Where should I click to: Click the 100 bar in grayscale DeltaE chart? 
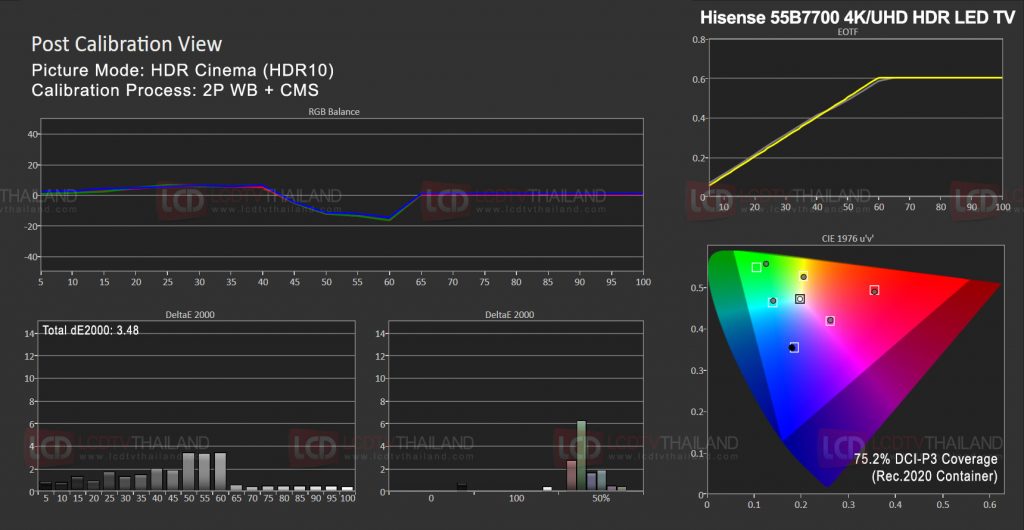point(347,488)
